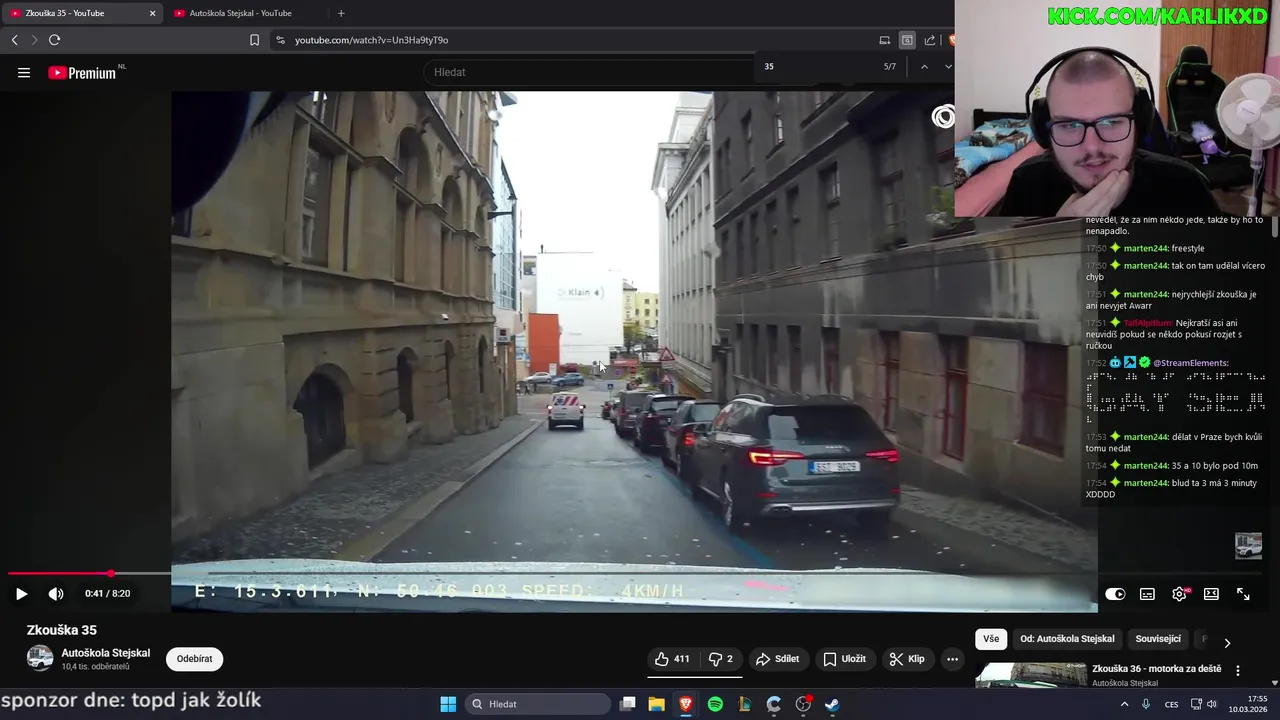
Task: Reload the current YouTube page
Action: click(54, 40)
